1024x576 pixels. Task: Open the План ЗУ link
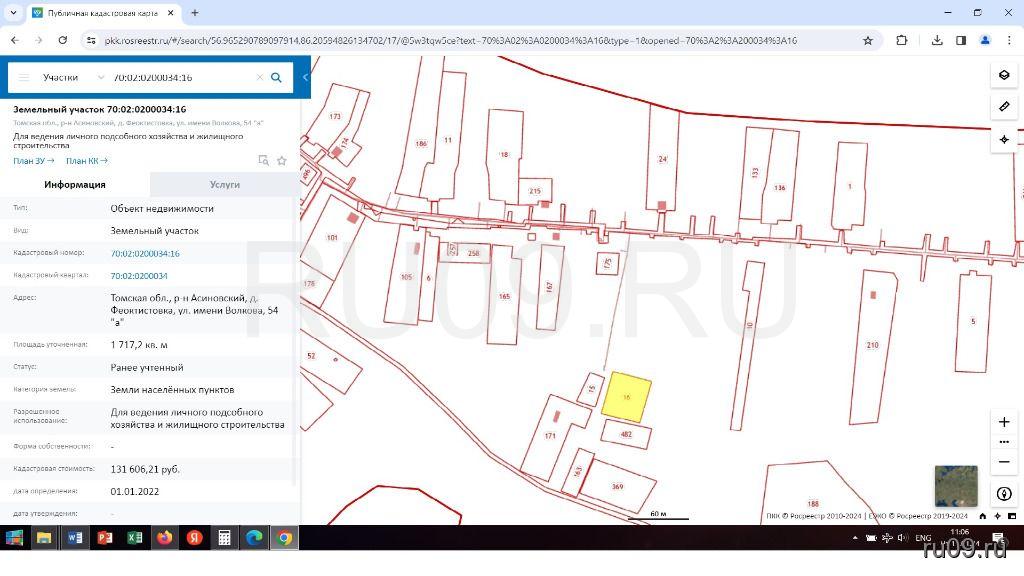point(33,160)
